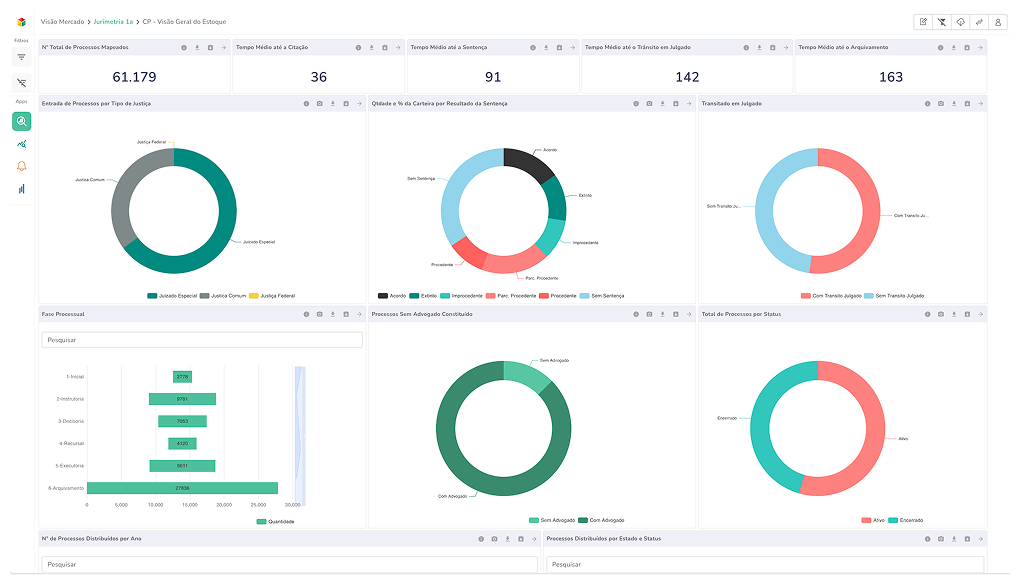Image resolution: width=1020 pixels, height=585 pixels.
Task: Take snapshot of Fase Processual chart
Action: pyautogui.click(x=319, y=314)
